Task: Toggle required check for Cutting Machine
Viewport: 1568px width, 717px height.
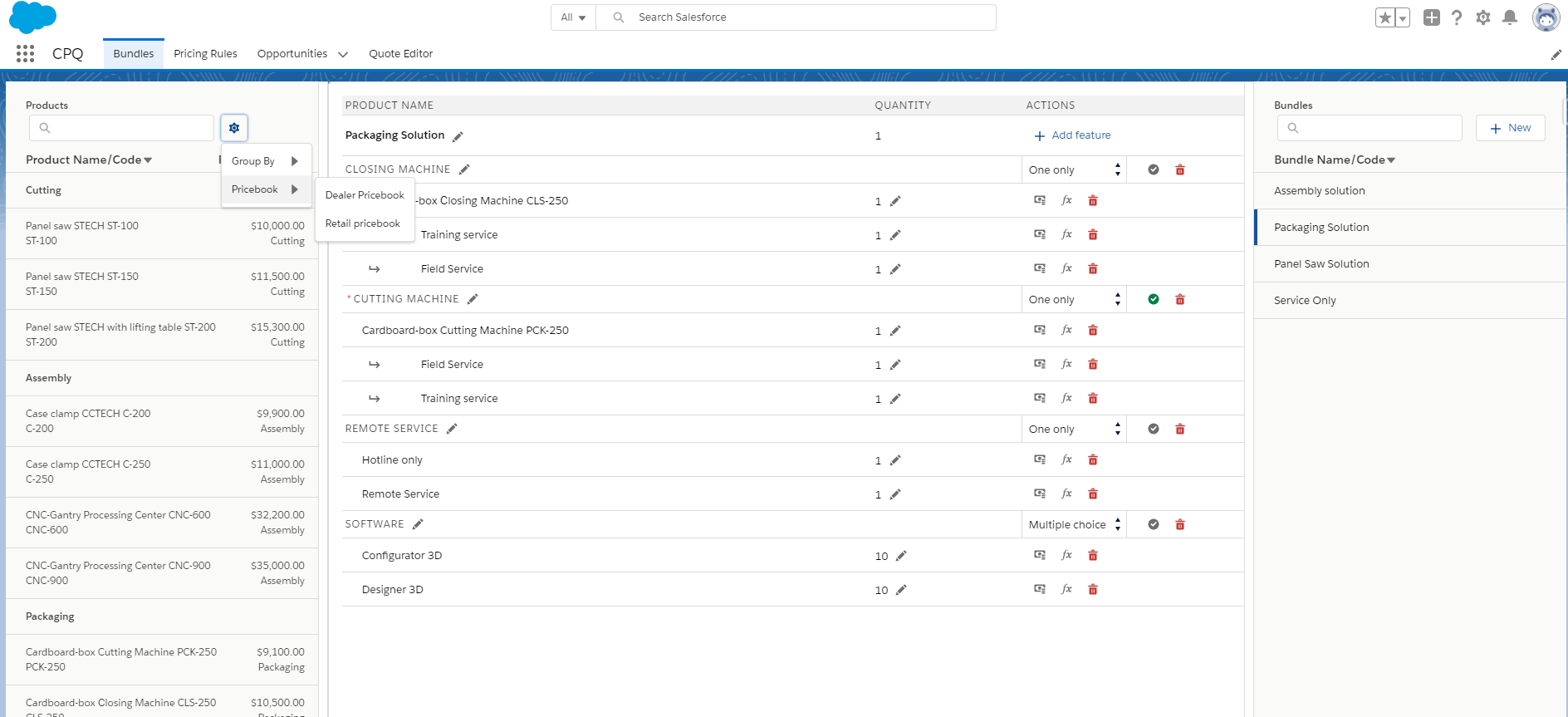Action: pos(1154,299)
